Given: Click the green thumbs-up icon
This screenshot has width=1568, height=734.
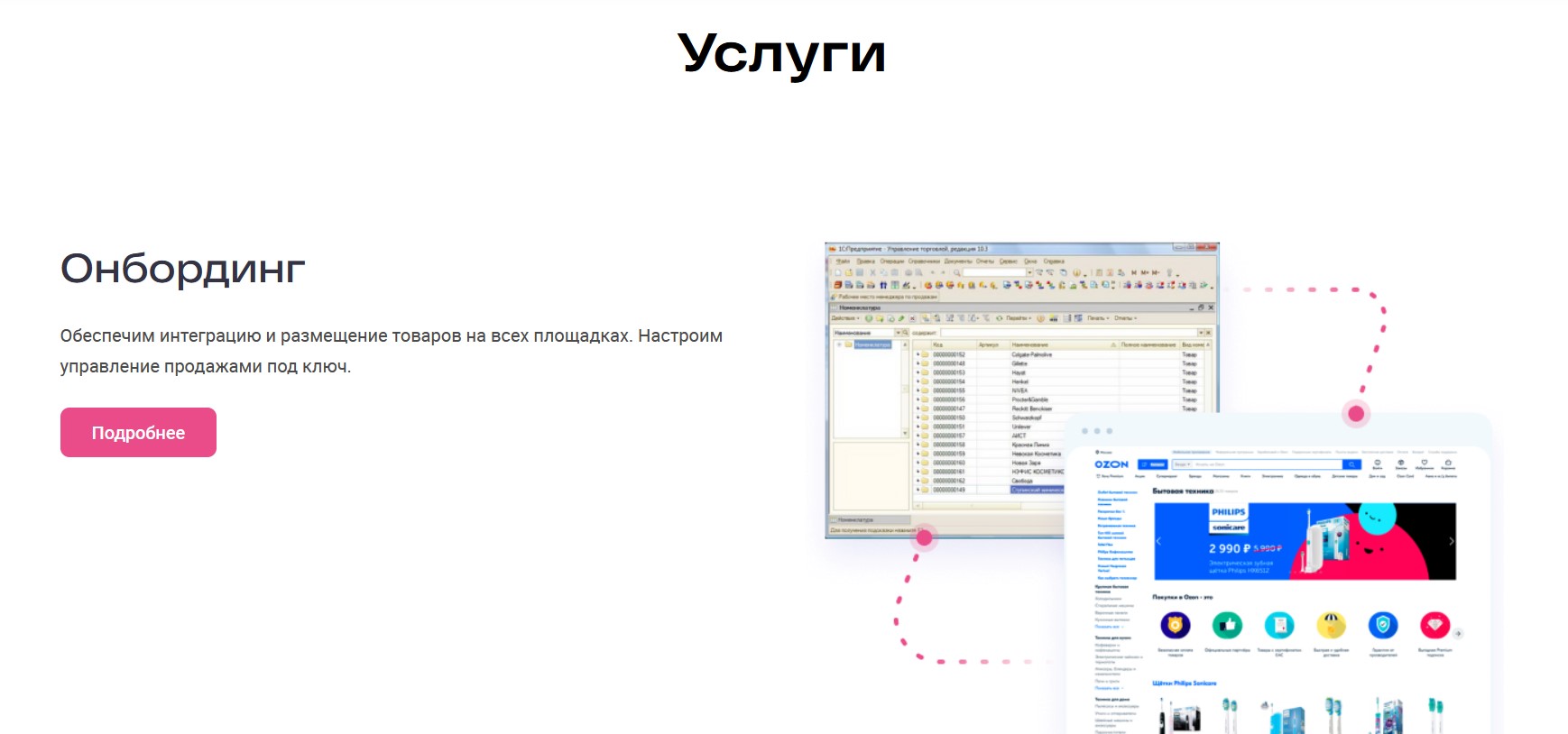Looking at the screenshot, I should 1227,624.
